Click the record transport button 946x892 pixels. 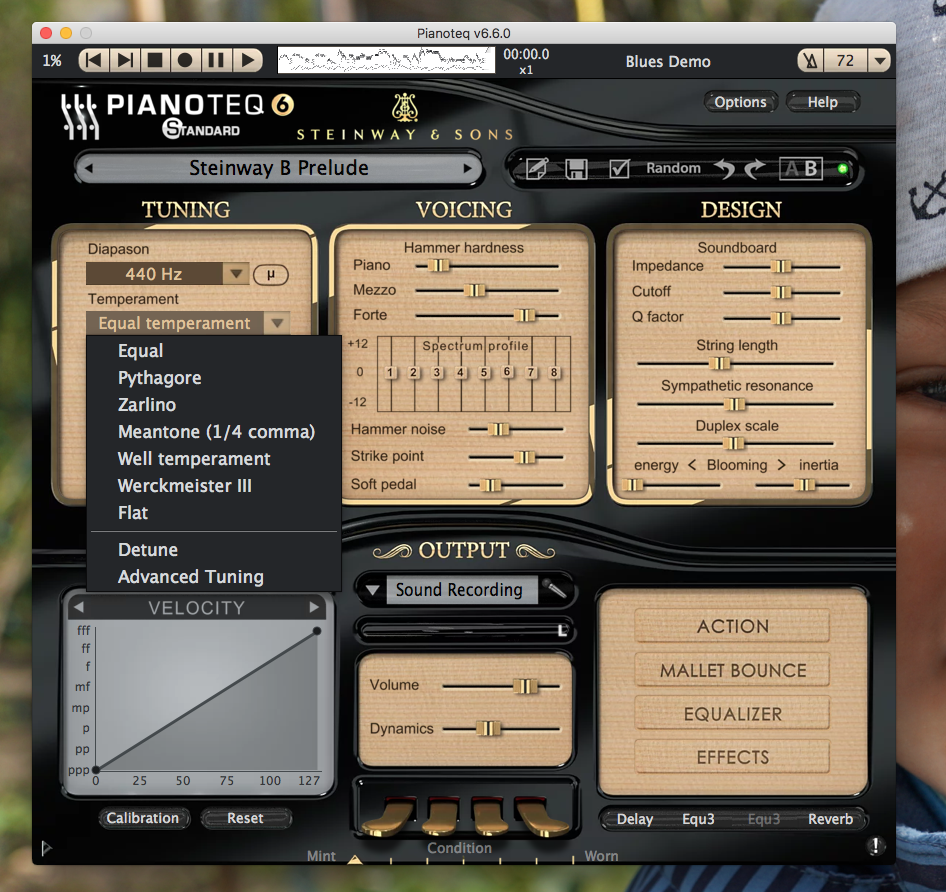tap(185, 60)
